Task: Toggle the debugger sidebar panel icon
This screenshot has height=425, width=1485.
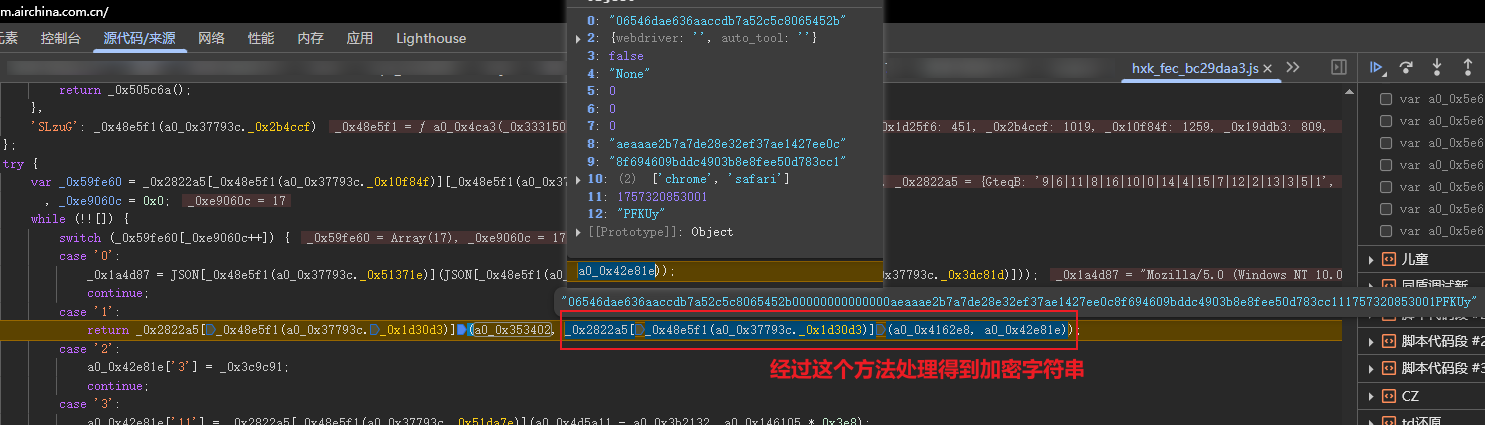Action: [x=1339, y=67]
